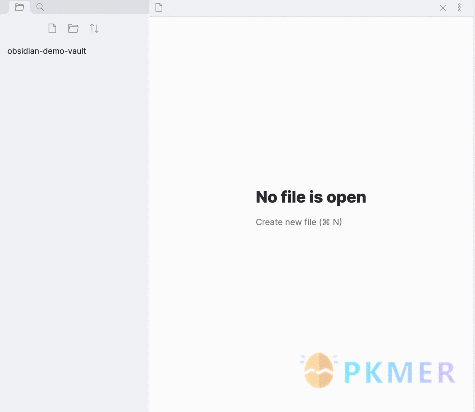The height and width of the screenshot is (412, 475).
Task: Open the file explorer sidebar tab
Action: pos(19,7)
